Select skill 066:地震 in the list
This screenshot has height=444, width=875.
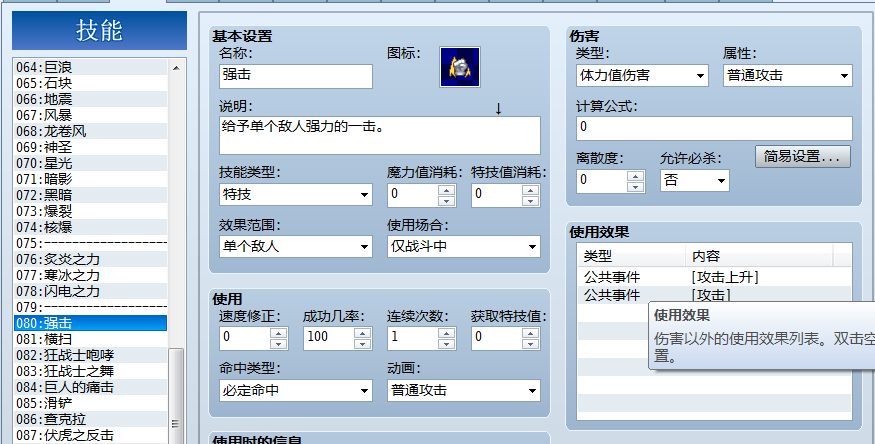point(90,99)
